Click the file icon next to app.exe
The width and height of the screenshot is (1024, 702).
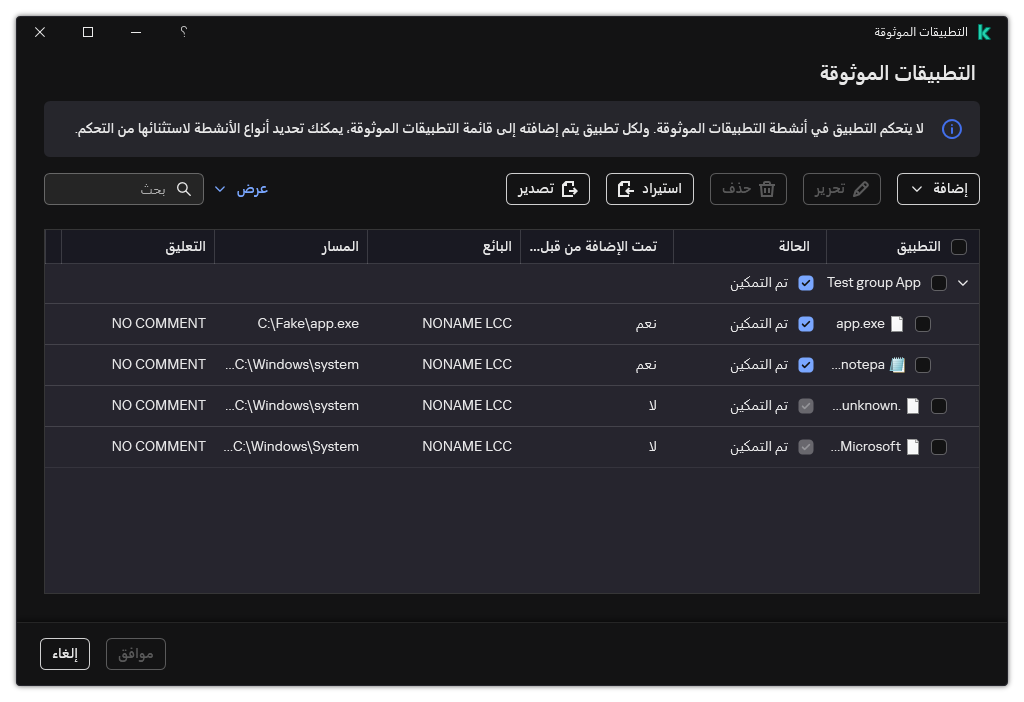pos(897,323)
